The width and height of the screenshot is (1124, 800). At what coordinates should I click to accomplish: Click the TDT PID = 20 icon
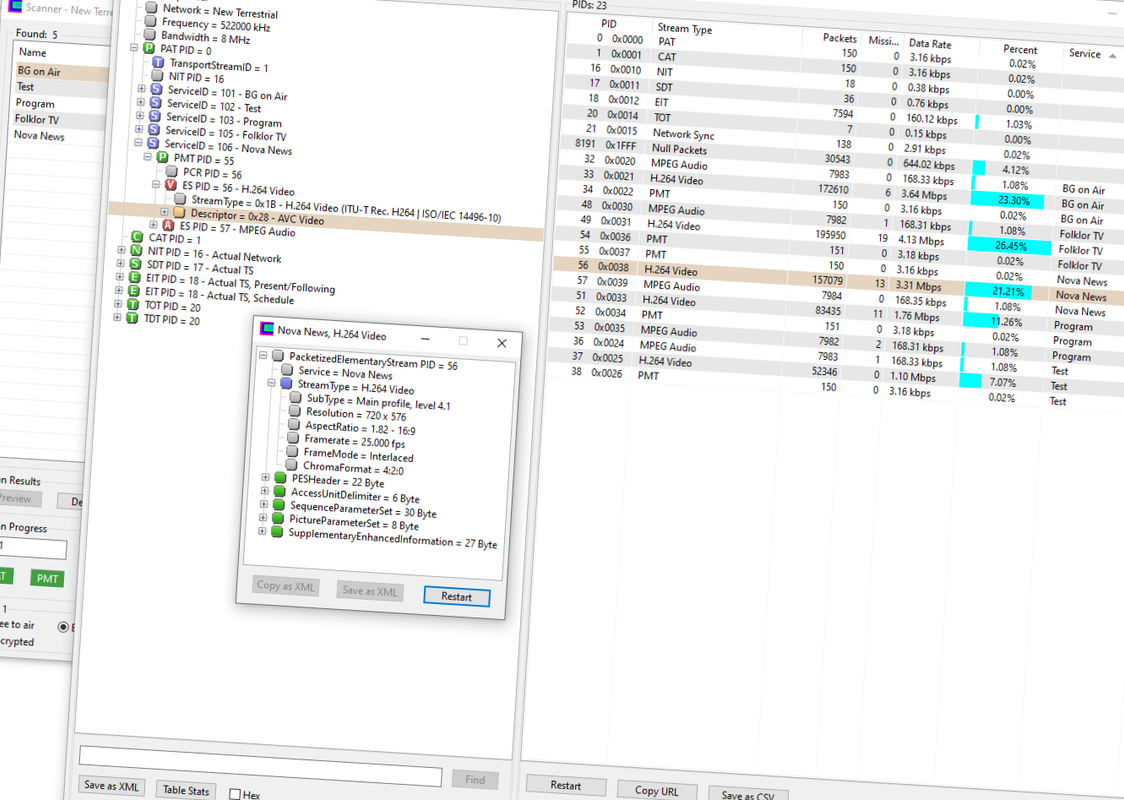[x=132, y=318]
